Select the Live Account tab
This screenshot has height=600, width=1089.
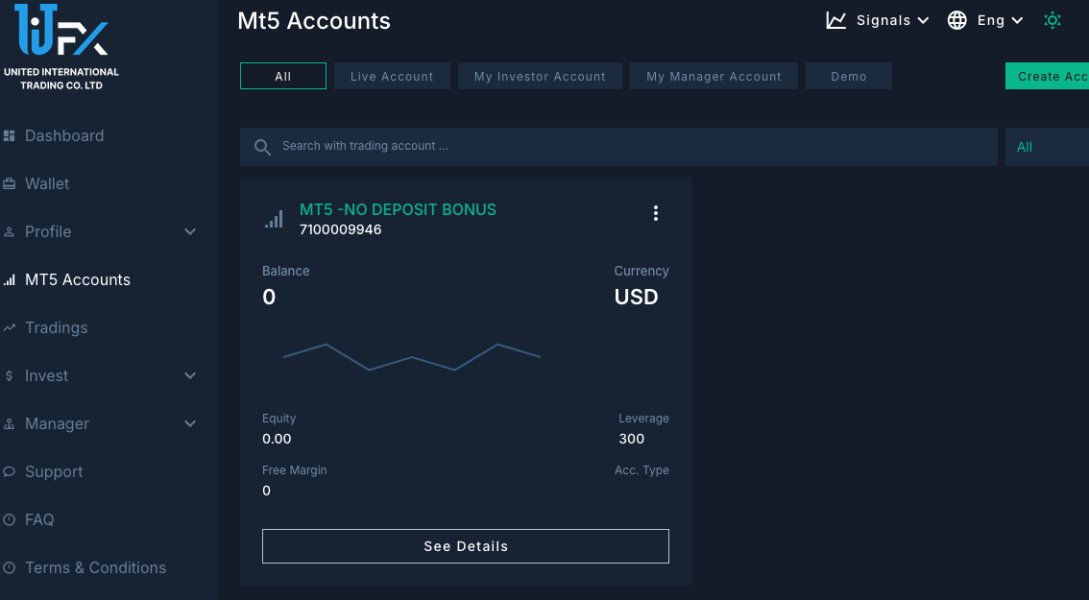click(392, 76)
